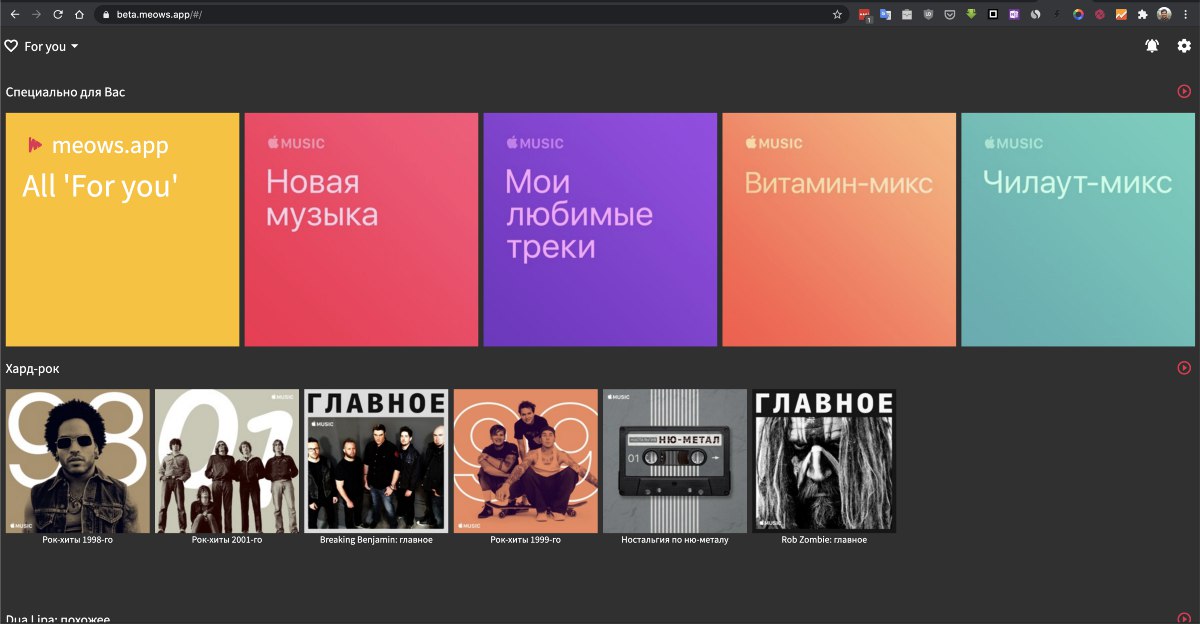
Task: Open the Breaking Benjamin: главное cover
Action: (376, 461)
